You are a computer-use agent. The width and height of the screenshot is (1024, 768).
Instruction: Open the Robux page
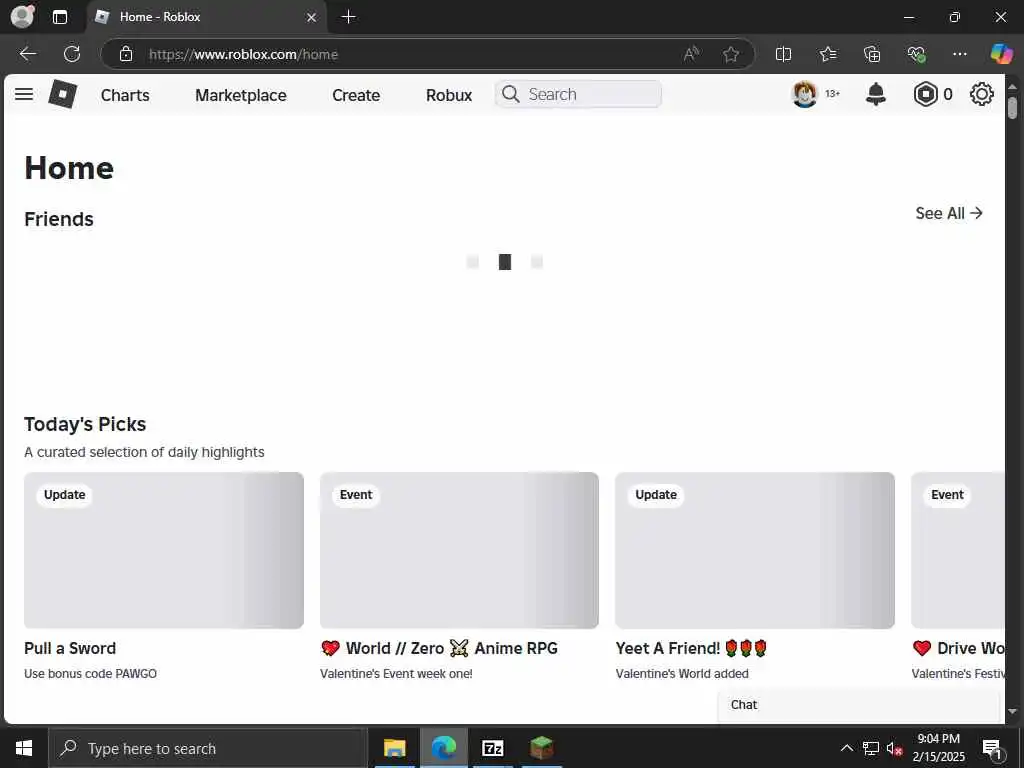[x=449, y=95]
